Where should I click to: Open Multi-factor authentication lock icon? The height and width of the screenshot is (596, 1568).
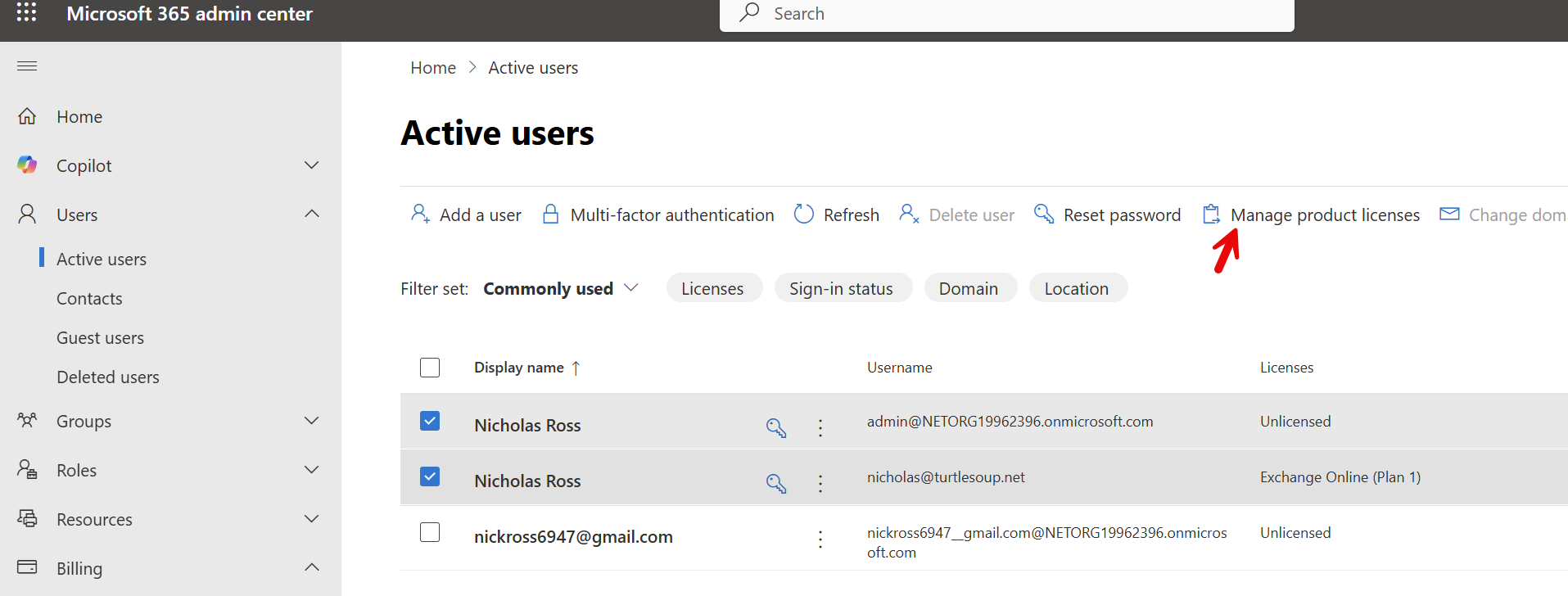pos(551,214)
